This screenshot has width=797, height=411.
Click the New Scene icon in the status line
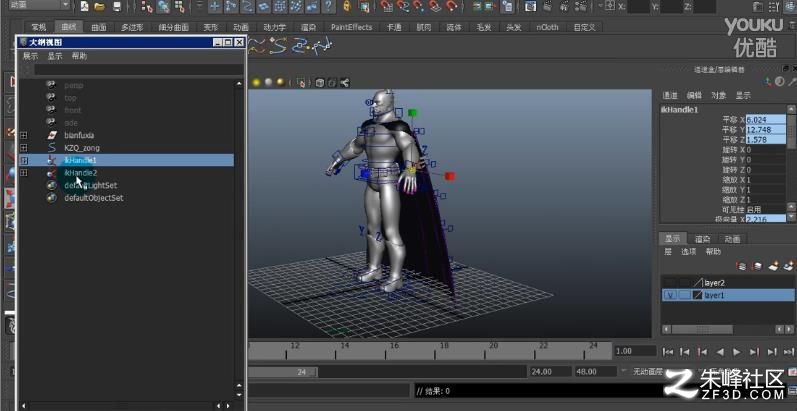84,7
